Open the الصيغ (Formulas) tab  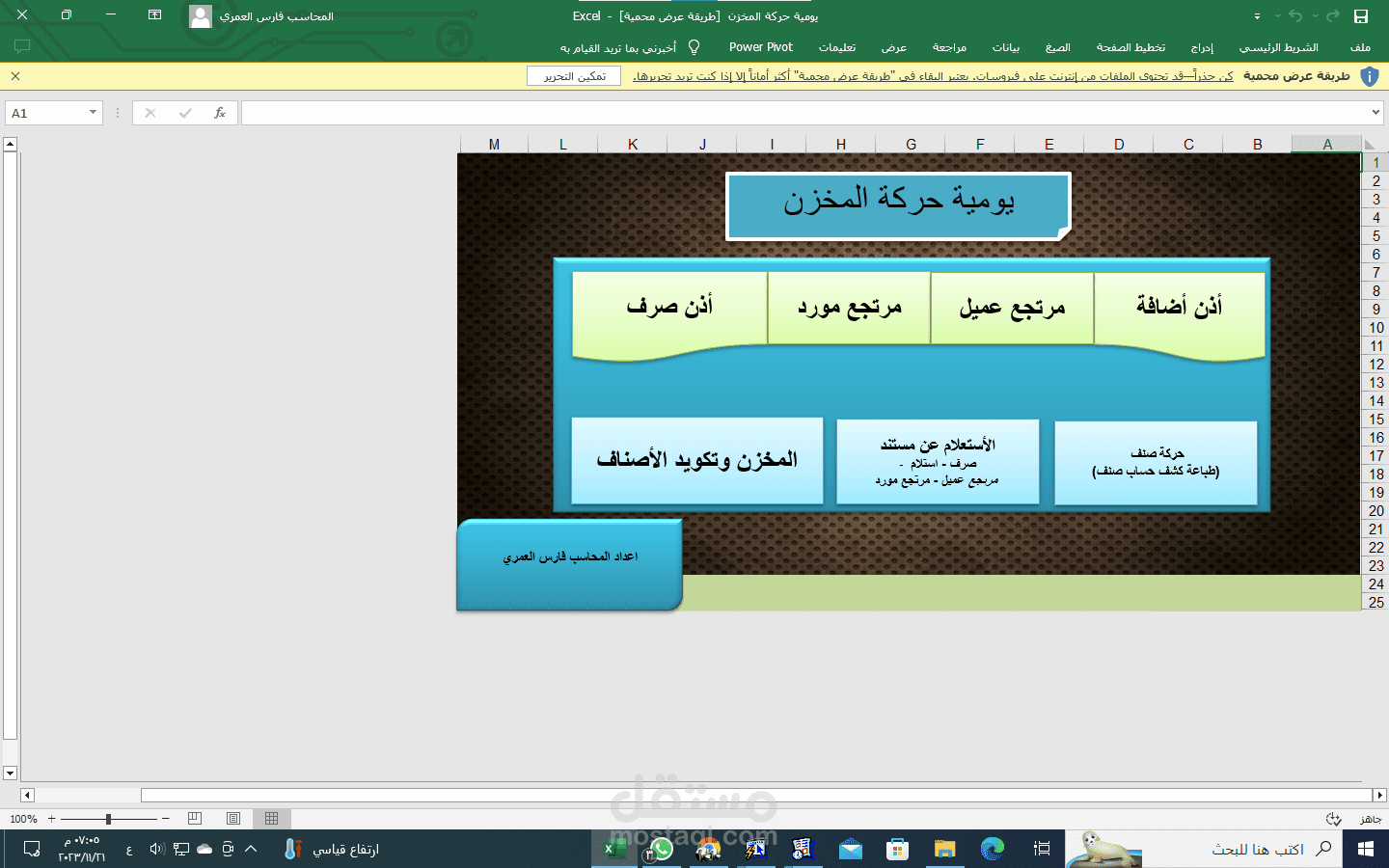(x=1058, y=47)
